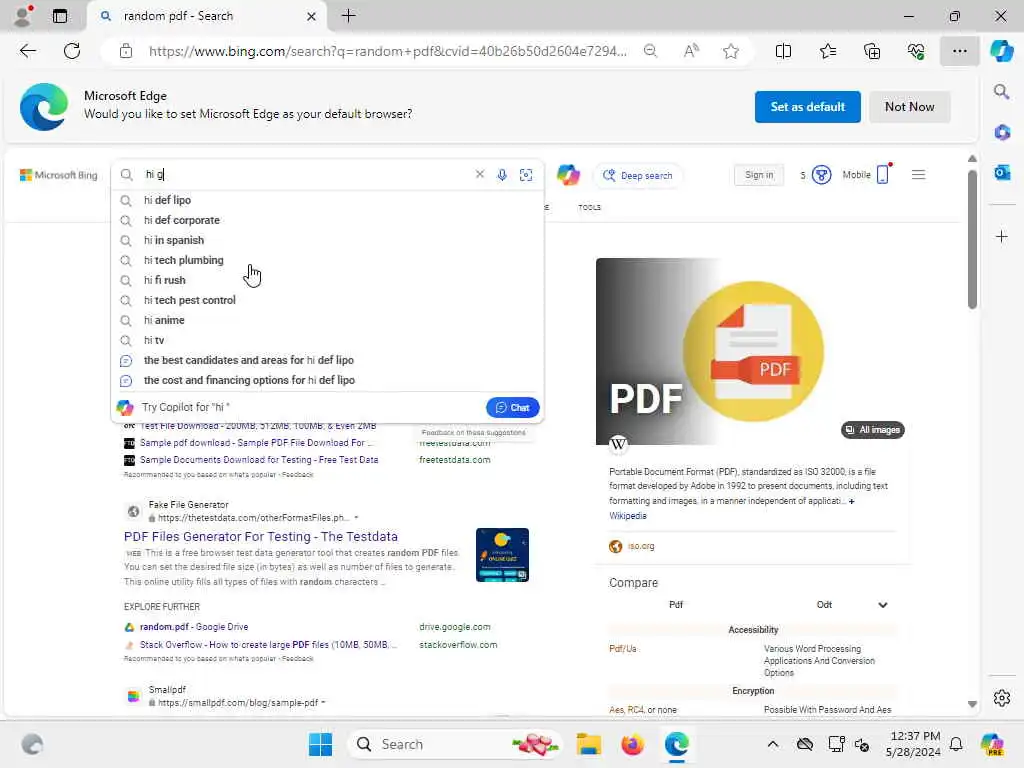Click the "random pdf - Search" tab
Screen dimensions: 1024x768
[x=206, y=16]
